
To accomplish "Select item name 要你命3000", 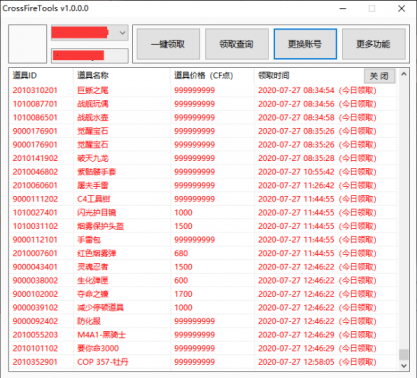I will (98, 349).
